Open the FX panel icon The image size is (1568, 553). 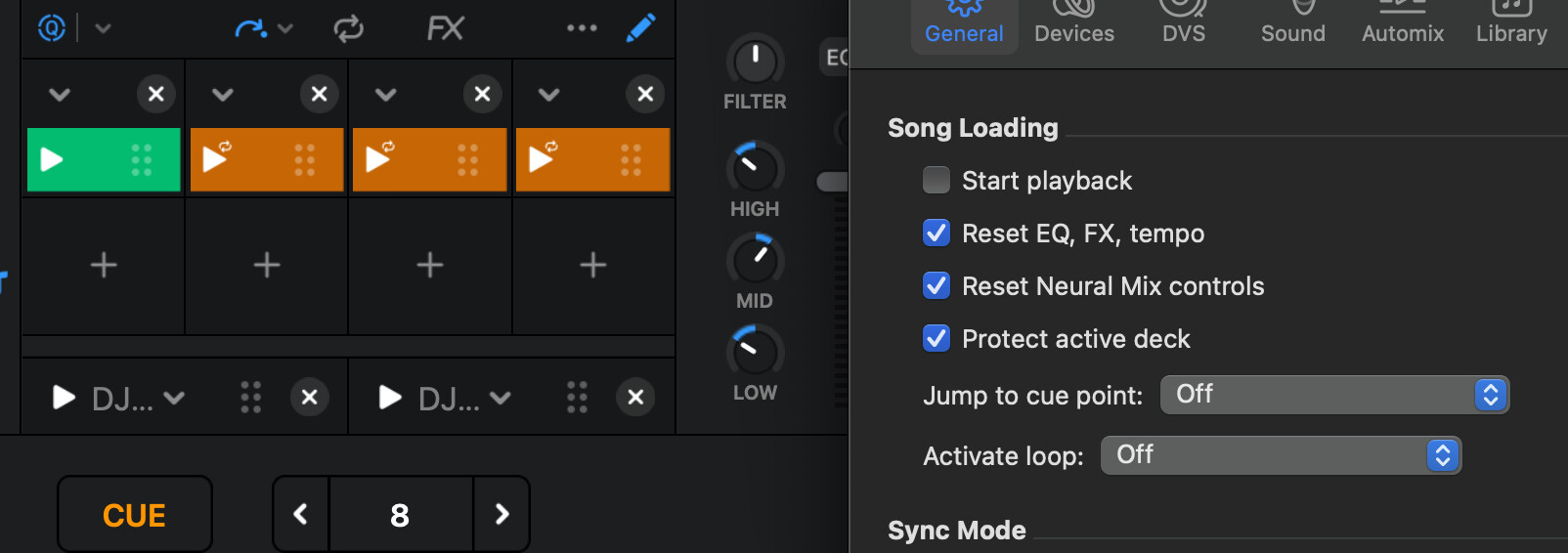(446, 28)
